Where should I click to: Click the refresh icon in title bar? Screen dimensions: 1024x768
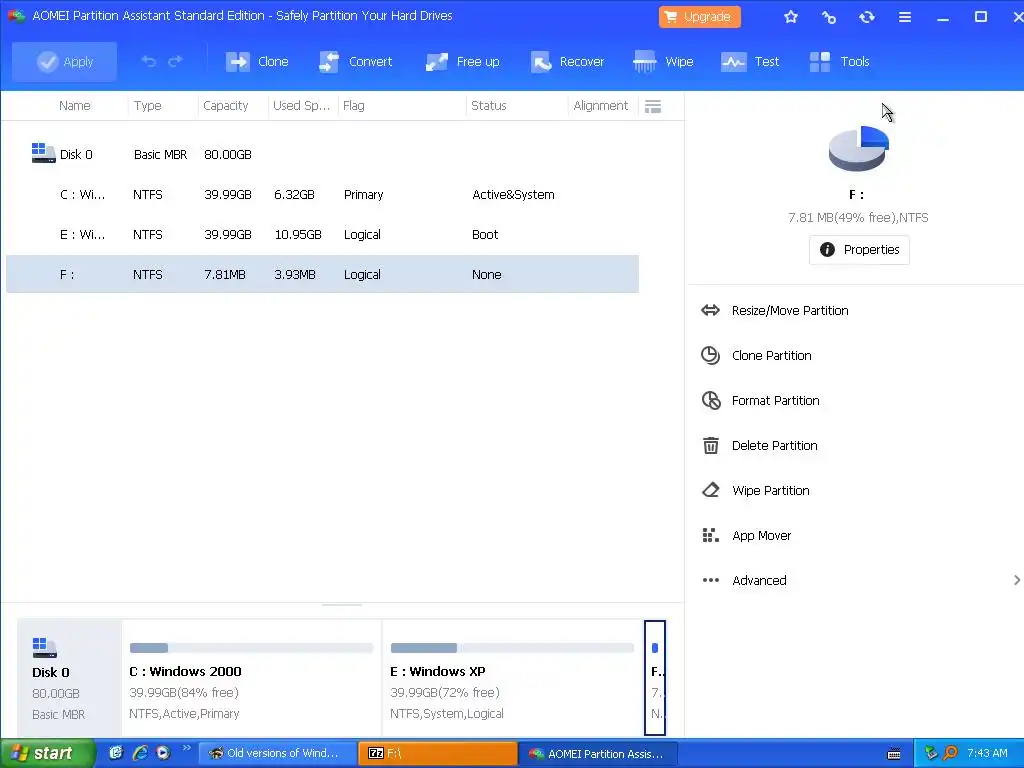coord(867,17)
